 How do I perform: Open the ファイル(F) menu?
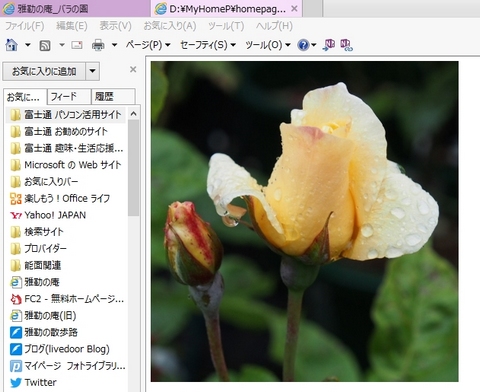point(25,26)
